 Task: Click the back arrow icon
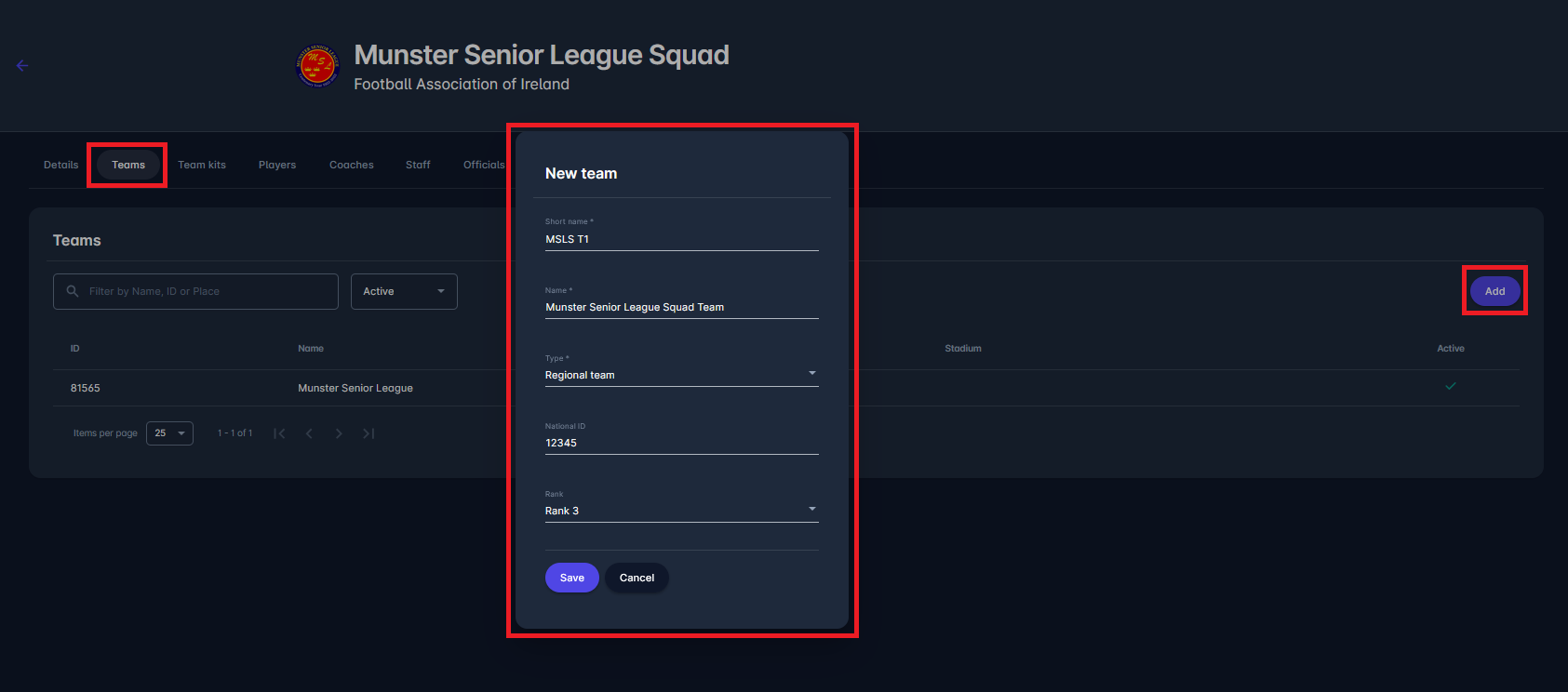tap(22, 65)
